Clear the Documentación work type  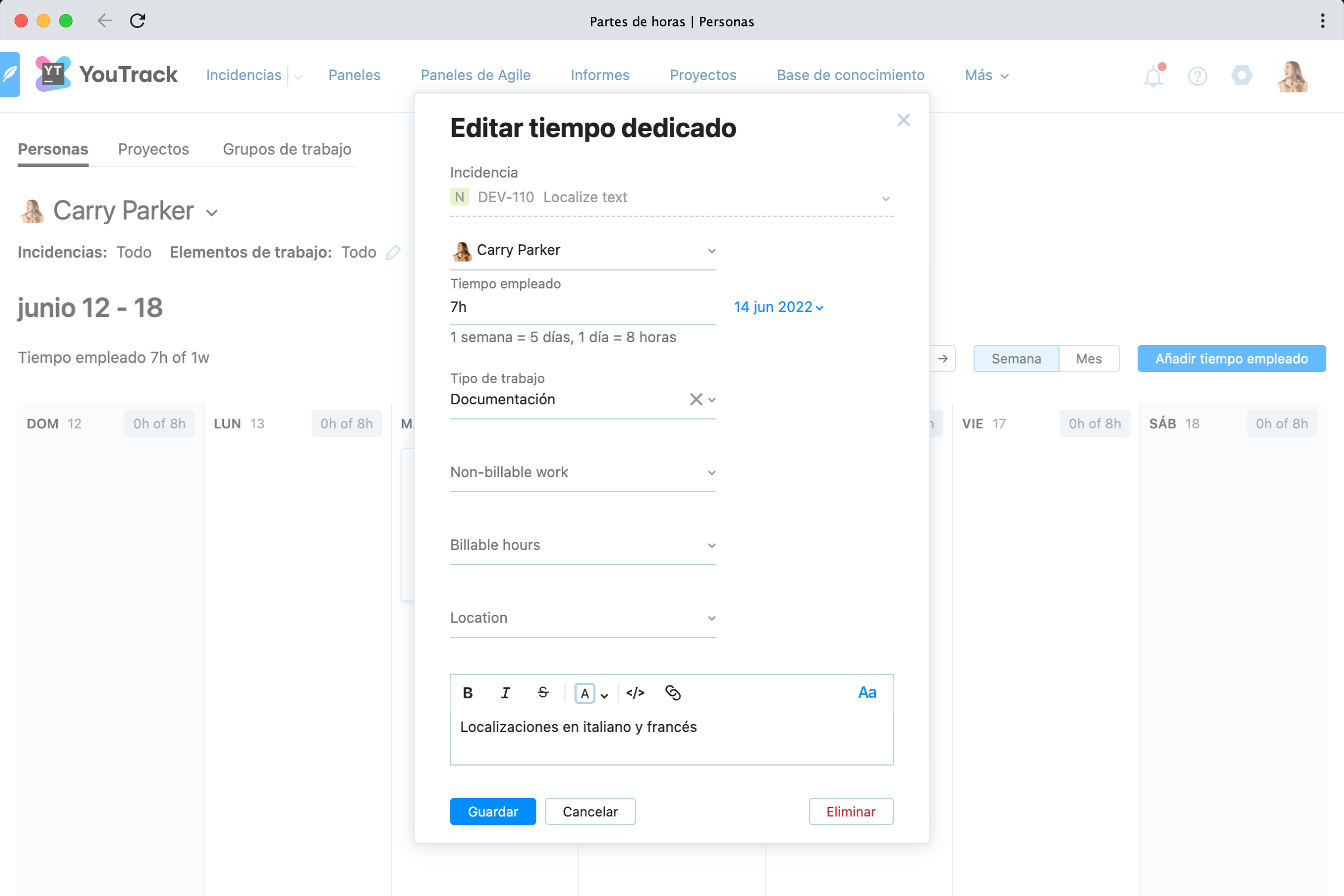pos(696,399)
